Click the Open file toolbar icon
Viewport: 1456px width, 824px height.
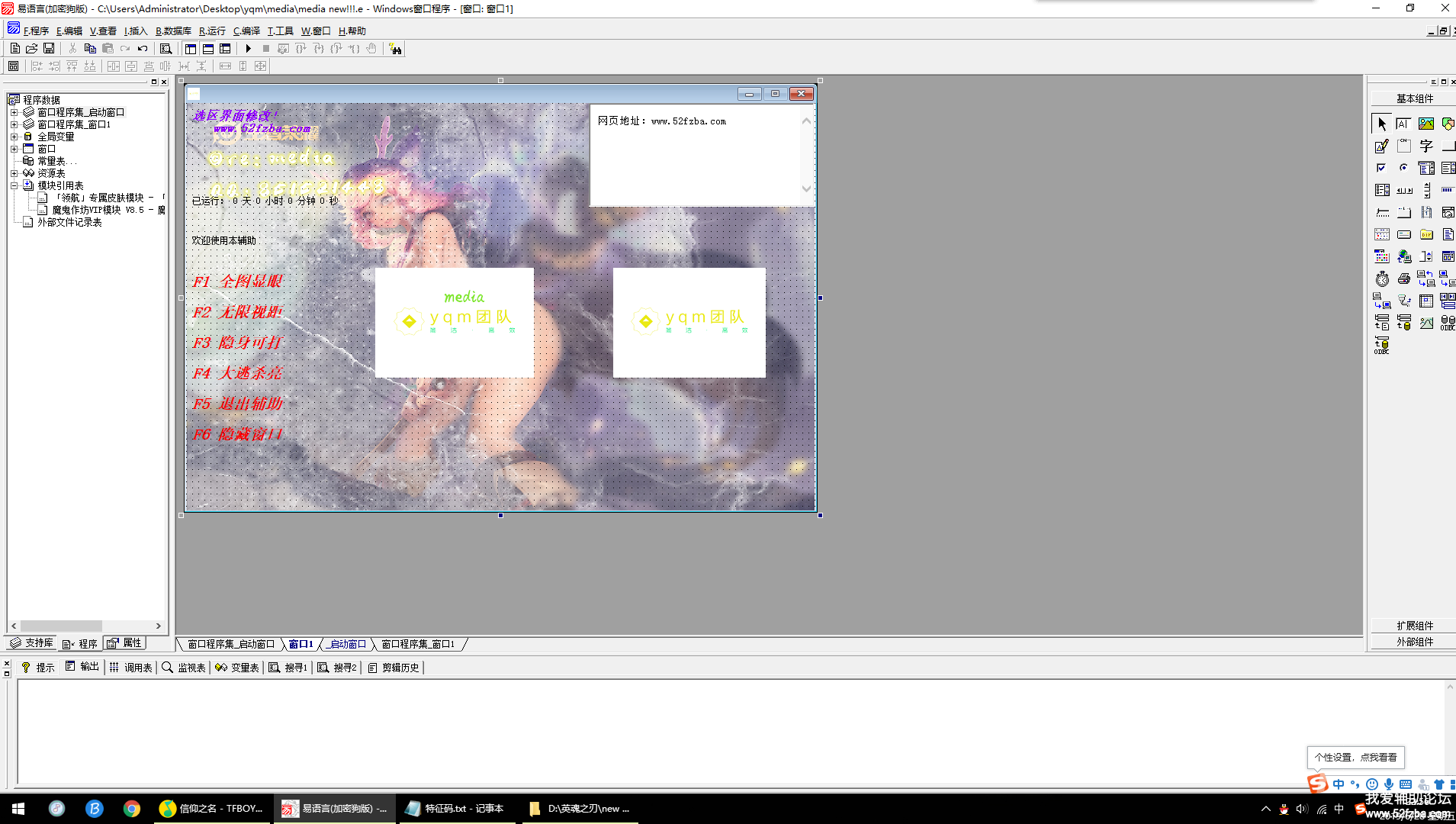tap(32, 48)
